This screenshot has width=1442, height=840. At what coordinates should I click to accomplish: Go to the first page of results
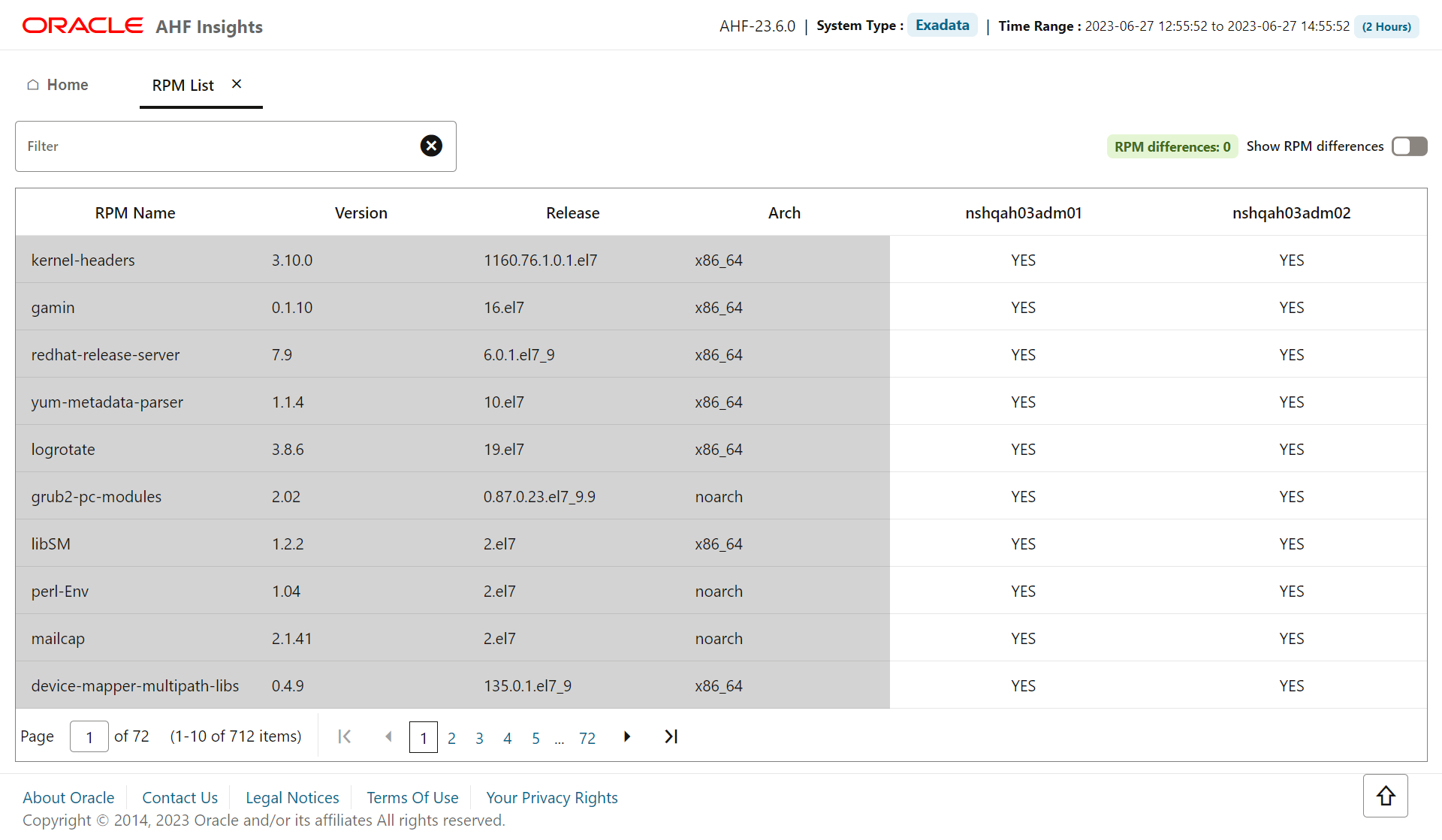click(x=345, y=736)
